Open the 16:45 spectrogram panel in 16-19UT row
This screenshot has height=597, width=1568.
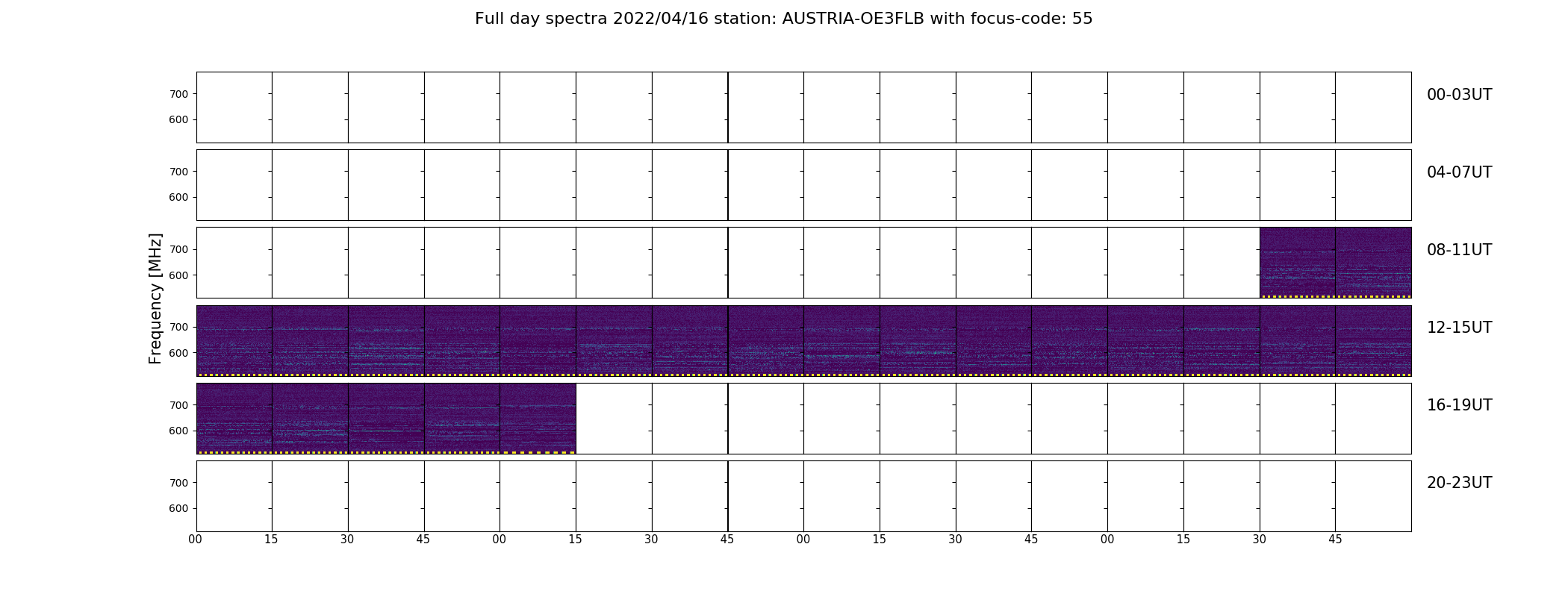[x=462, y=418]
